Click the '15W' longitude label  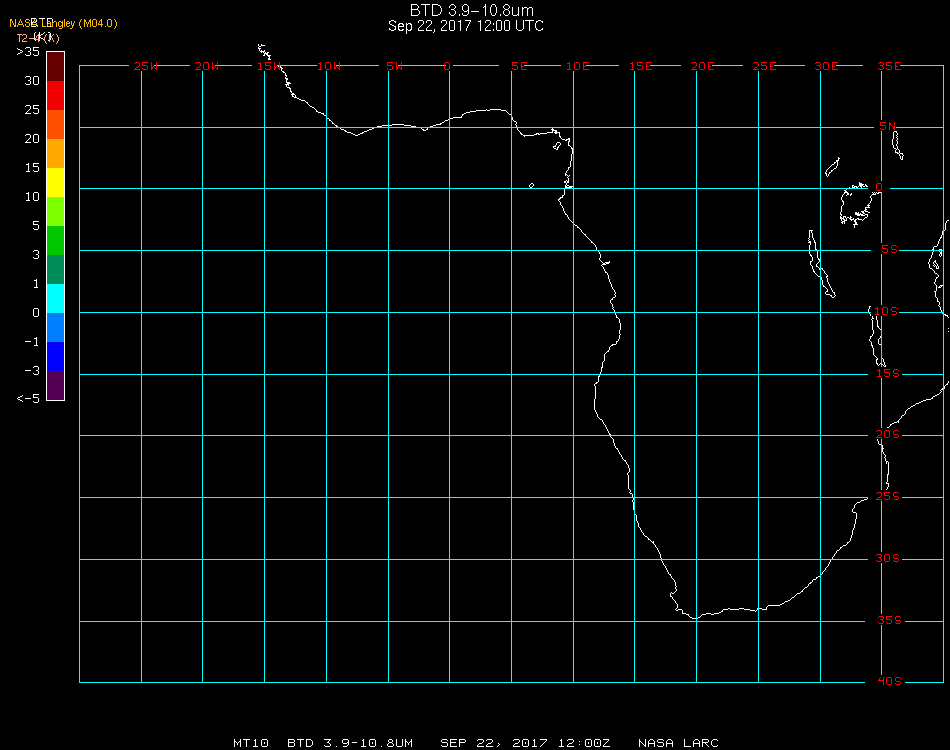[x=268, y=66]
